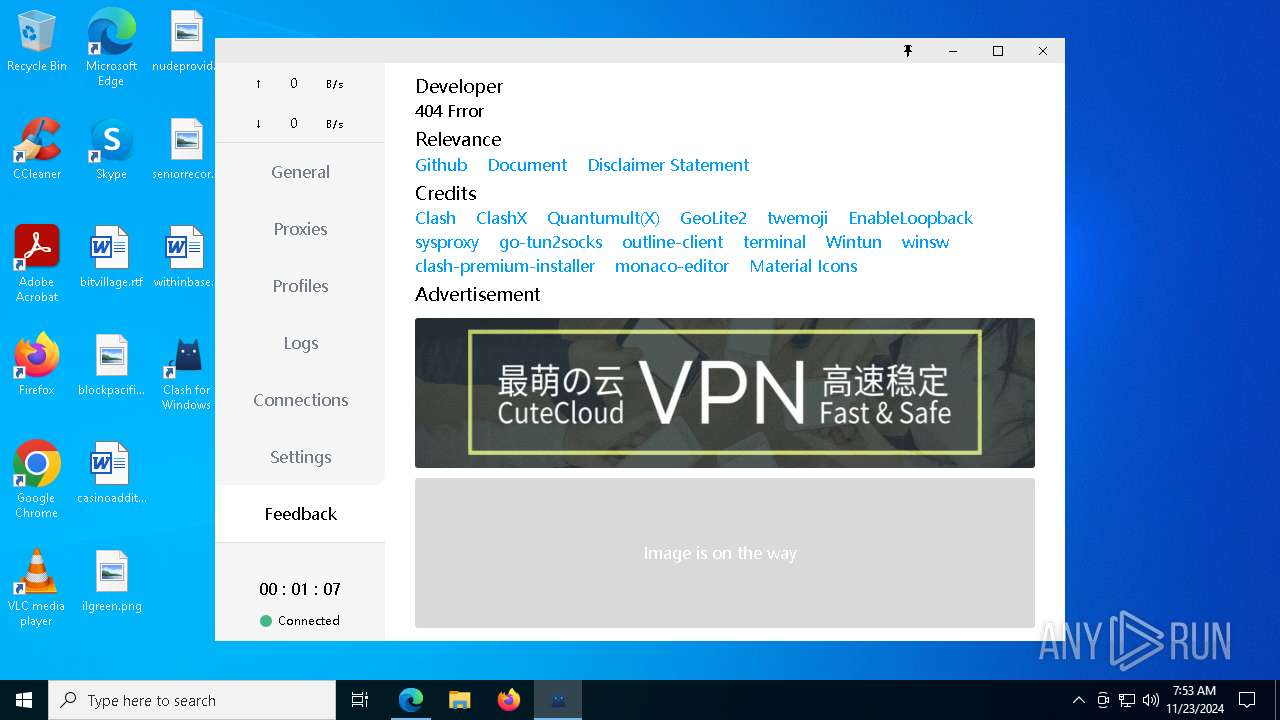
Task: Open blockpacifi image file icon
Action: tap(111, 365)
